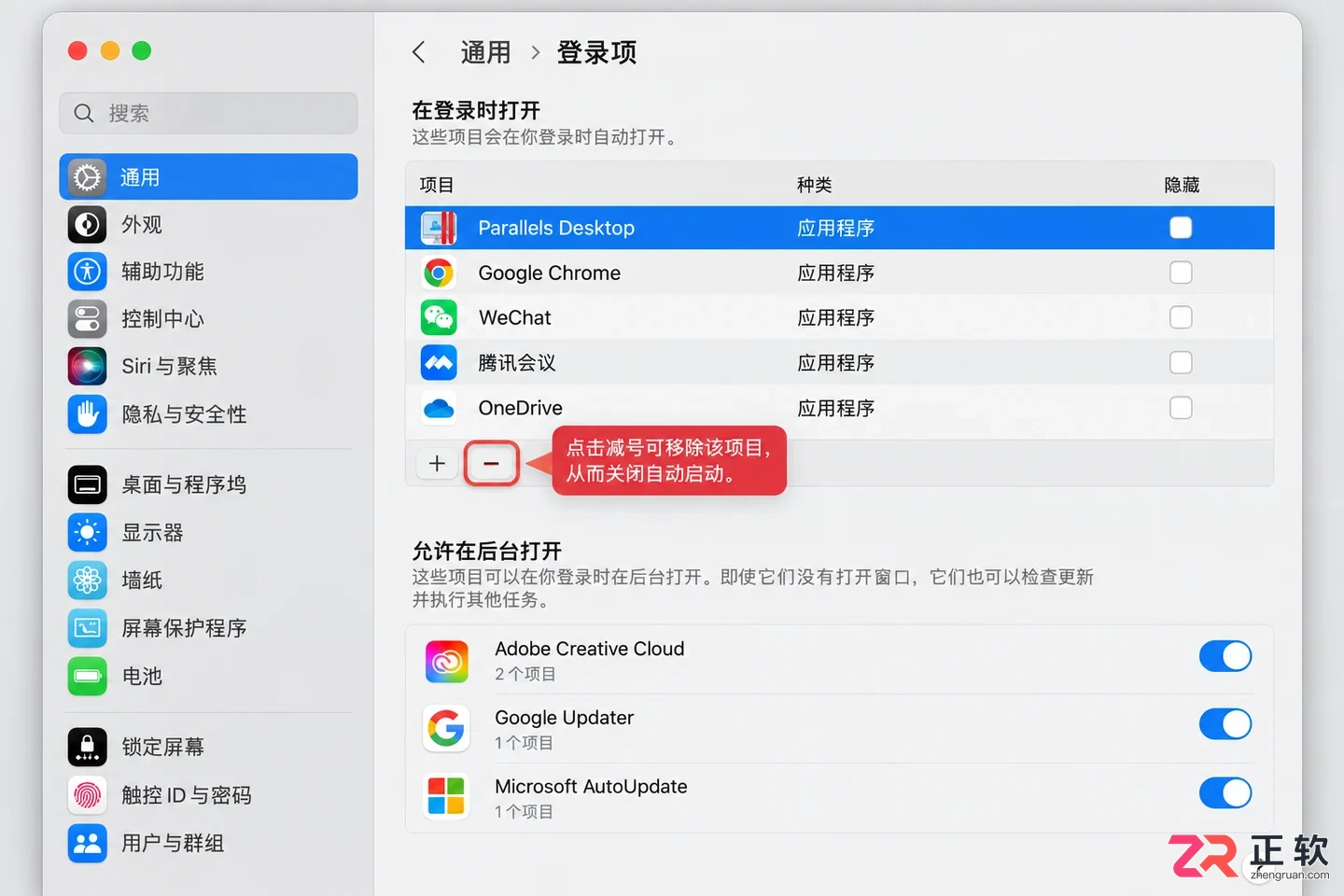
Task: Click the Google Updater icon
Action: [x=447, y=729]
